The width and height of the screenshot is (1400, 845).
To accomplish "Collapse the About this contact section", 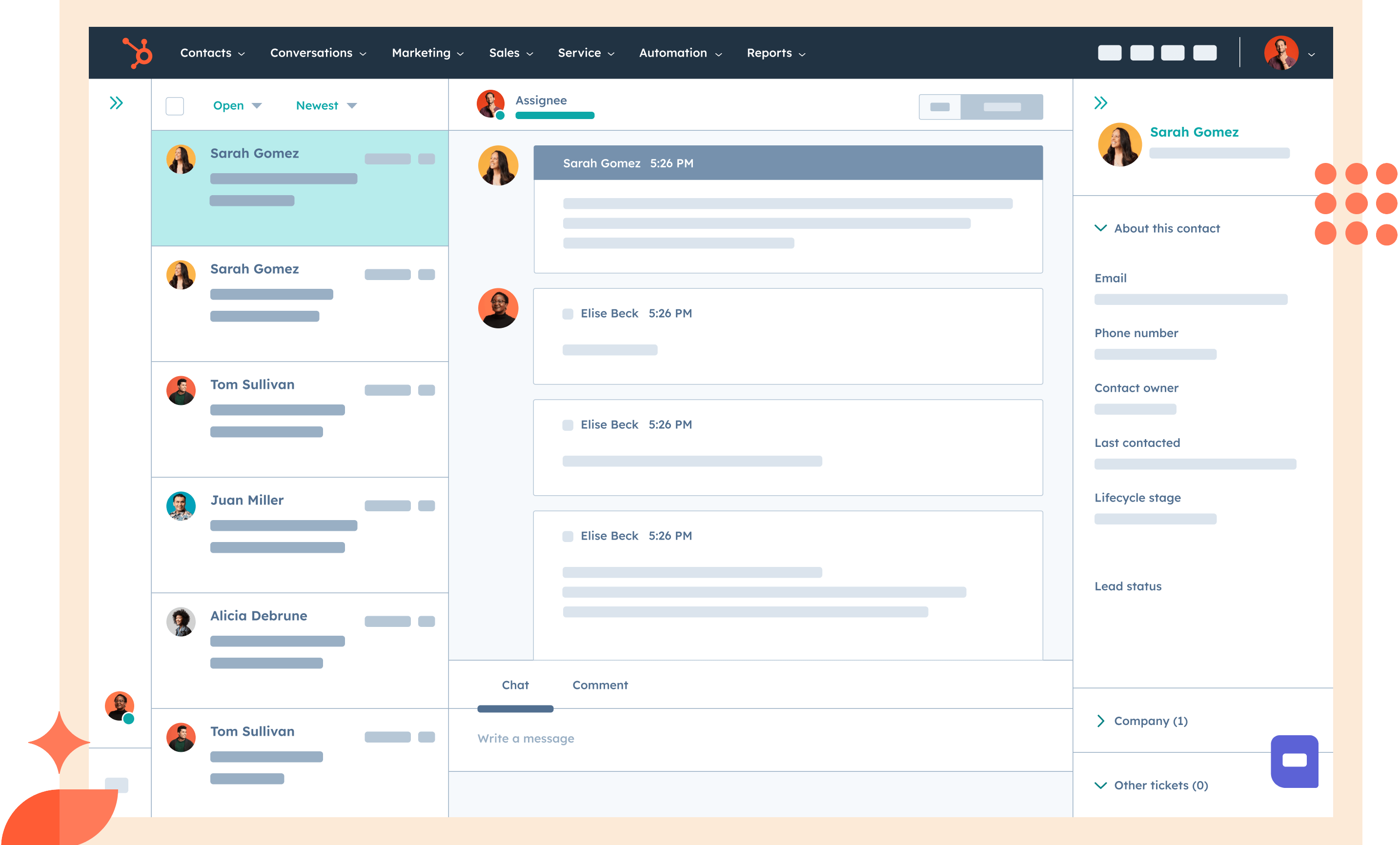I will (1157, 228).
